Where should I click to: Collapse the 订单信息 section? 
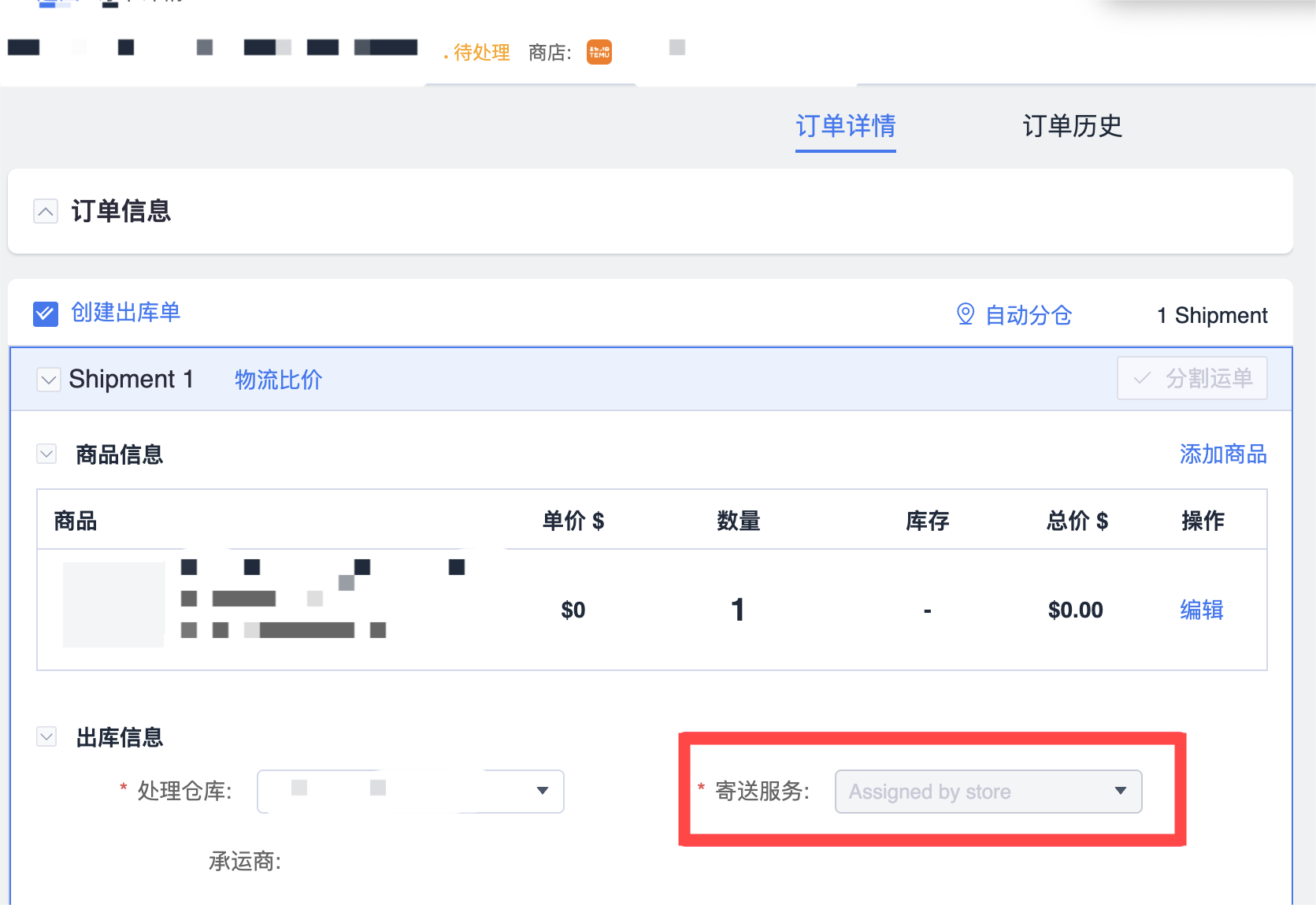[x=46, y=211]
